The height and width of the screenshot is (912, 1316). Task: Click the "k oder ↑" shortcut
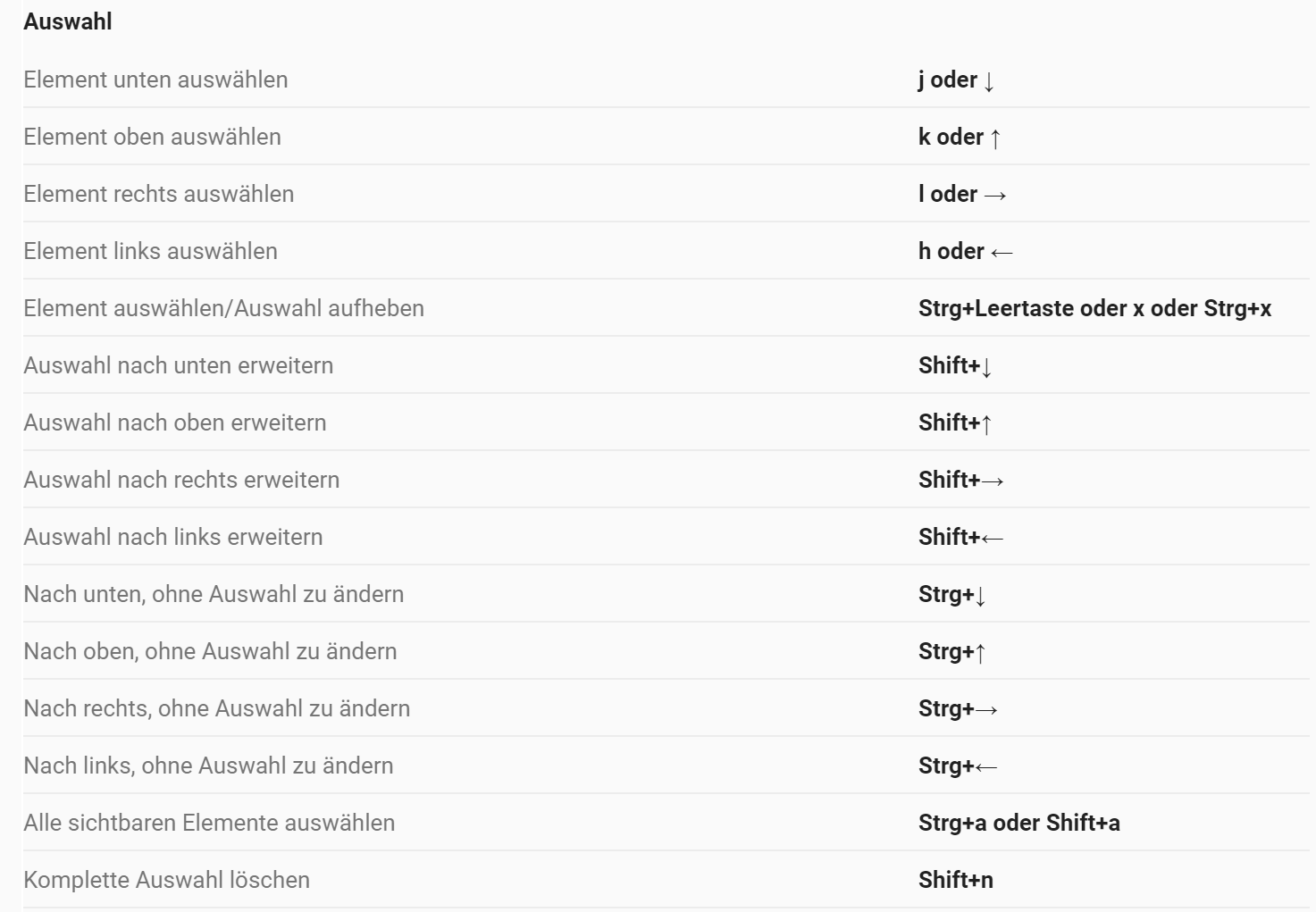960,137
